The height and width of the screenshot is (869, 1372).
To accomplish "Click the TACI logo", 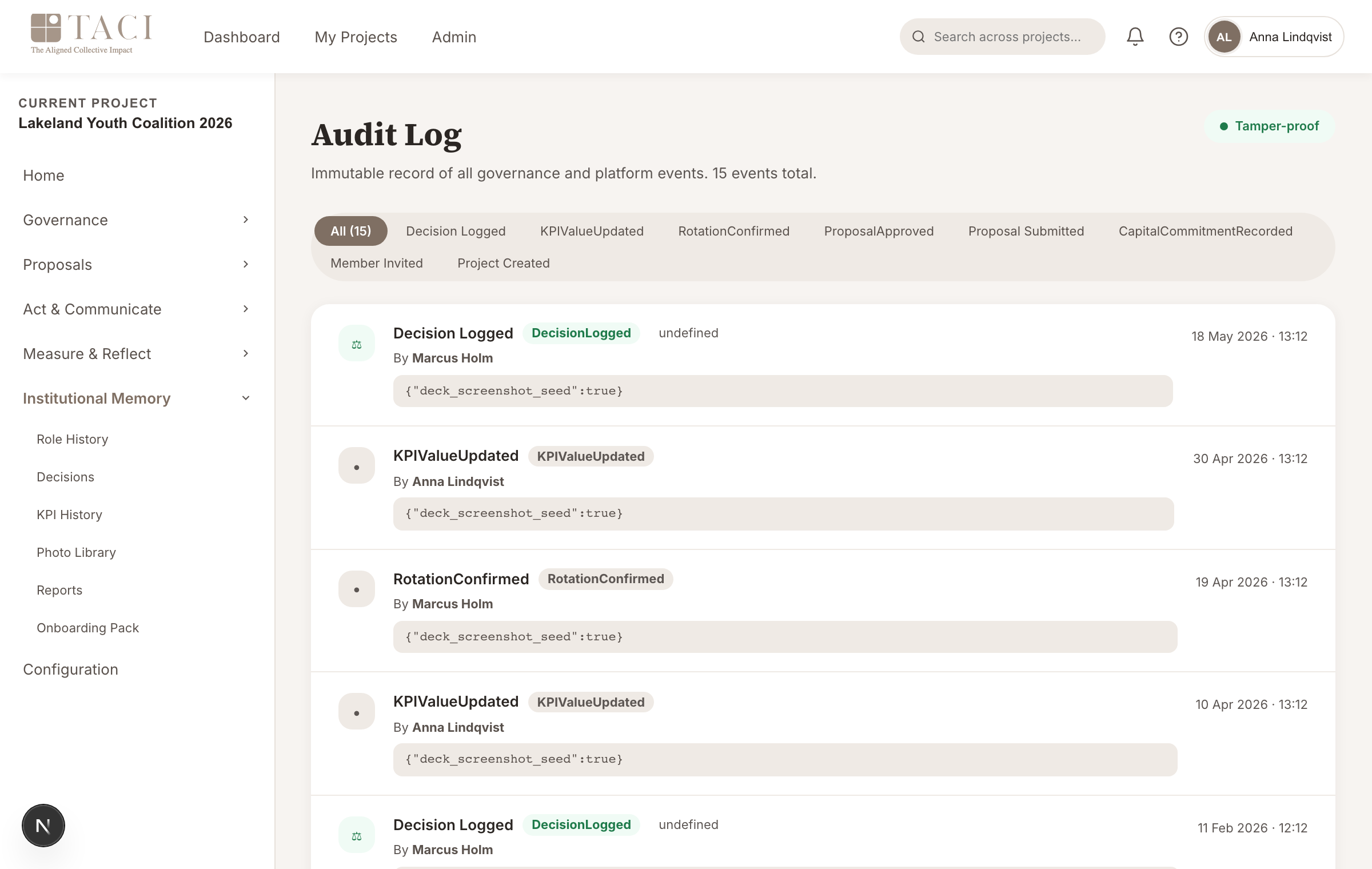I will (91, 34).
